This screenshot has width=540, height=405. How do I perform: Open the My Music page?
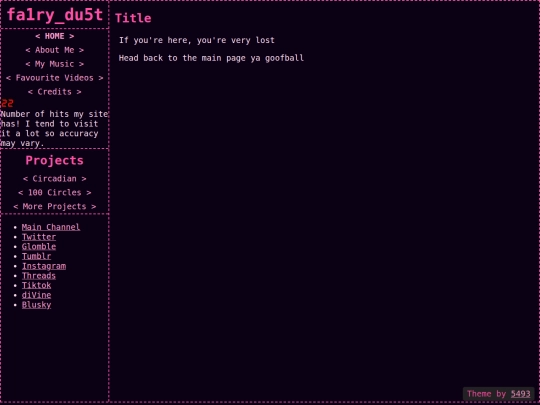[x=54, y=64]
